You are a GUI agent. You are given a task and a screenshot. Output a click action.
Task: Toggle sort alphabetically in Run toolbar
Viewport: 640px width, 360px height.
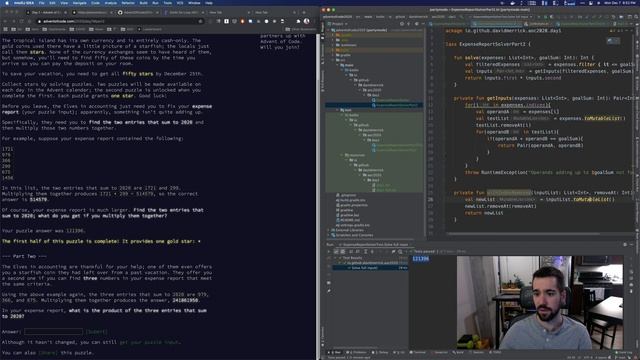pos(351,251)
